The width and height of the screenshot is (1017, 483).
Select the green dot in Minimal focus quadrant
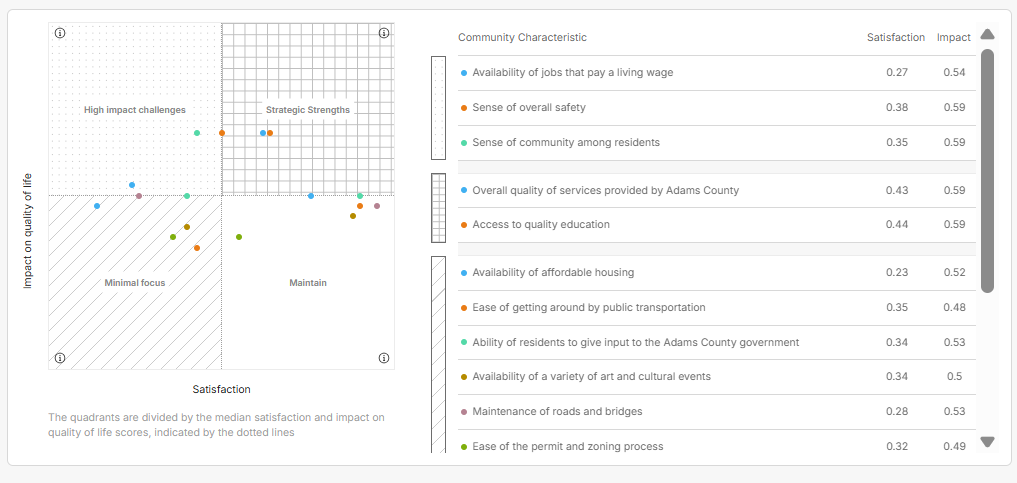click(173, 237)
